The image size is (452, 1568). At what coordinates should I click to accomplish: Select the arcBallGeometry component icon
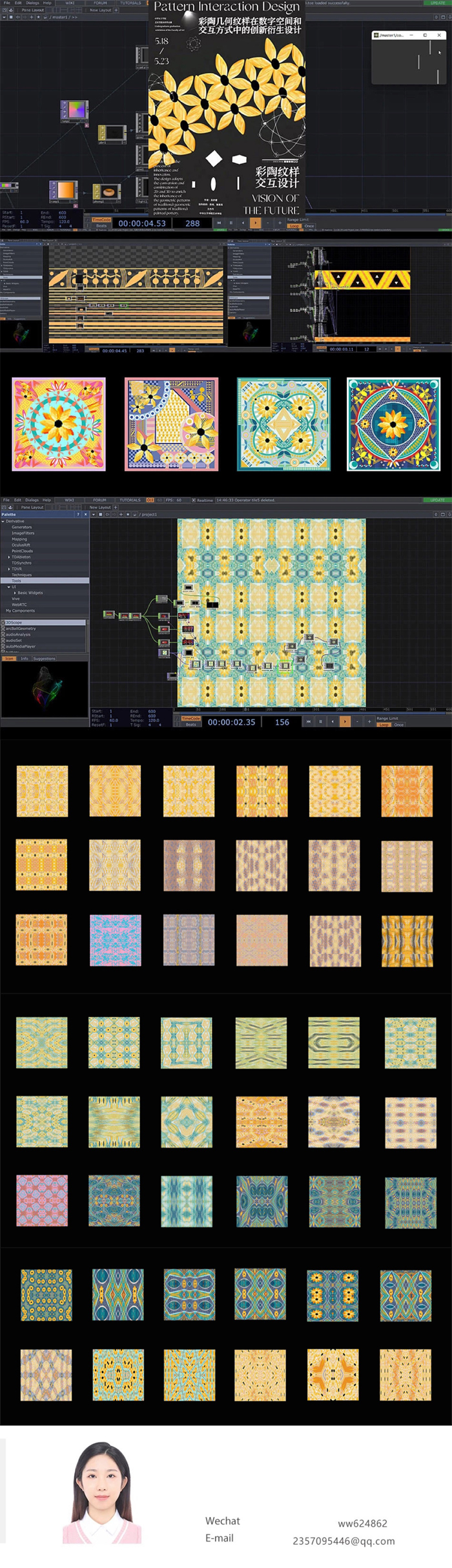pos(3,628)
